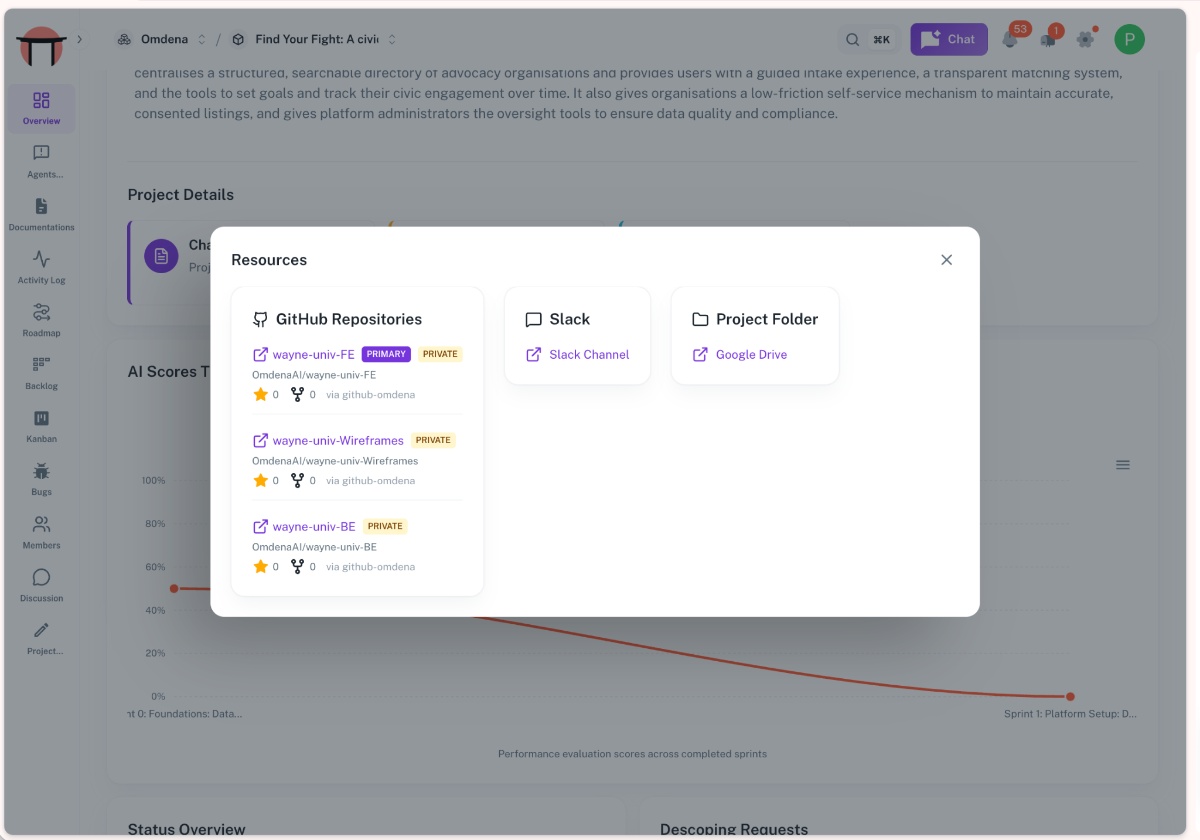
Task: Open the chart hamburger menu
Action: pyautogui.click(x=1123, y=465)
